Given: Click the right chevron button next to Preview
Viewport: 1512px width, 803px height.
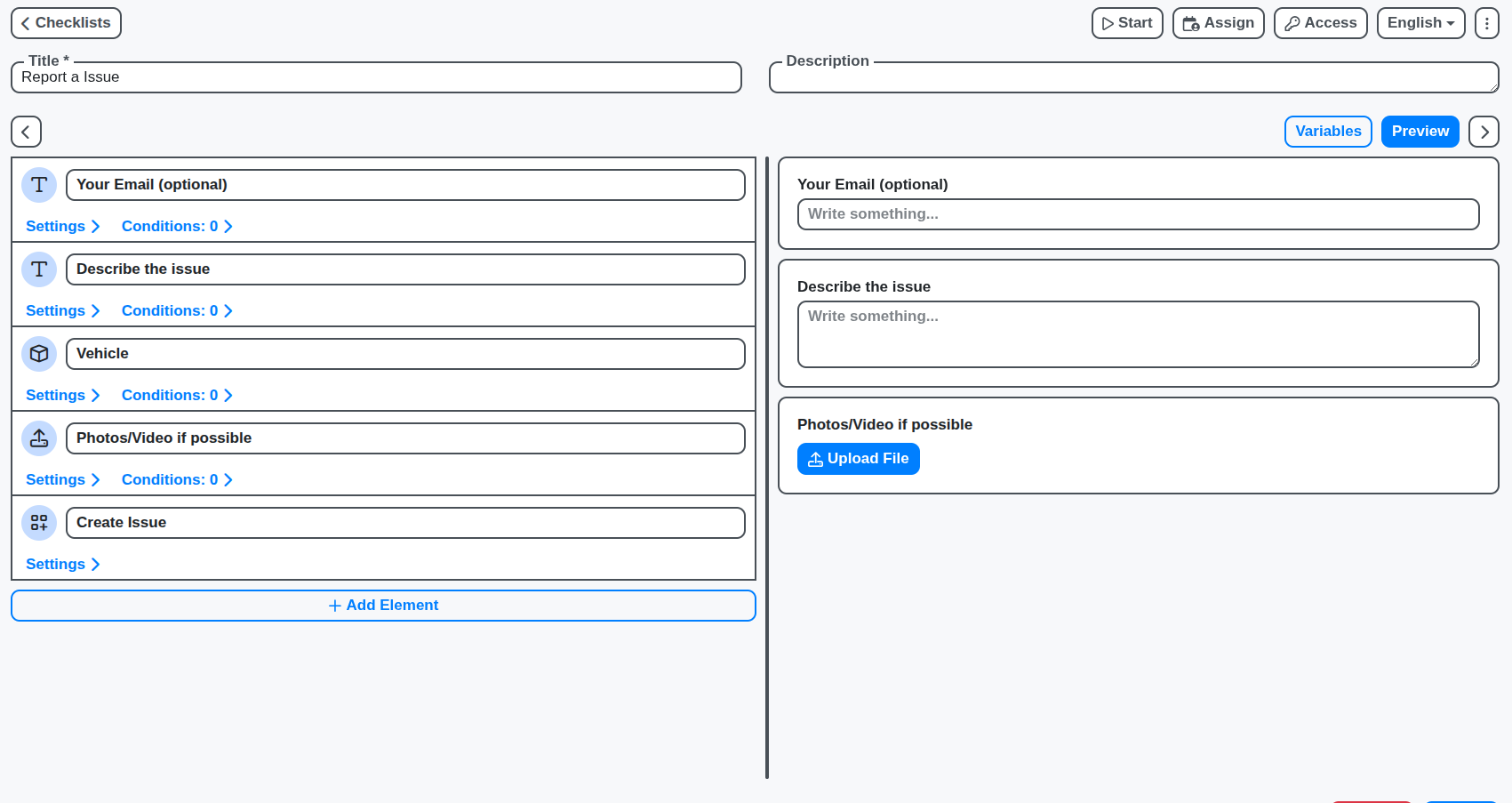Looking at the screenshot, I should pyautogui.click(x=1484, y=132).
